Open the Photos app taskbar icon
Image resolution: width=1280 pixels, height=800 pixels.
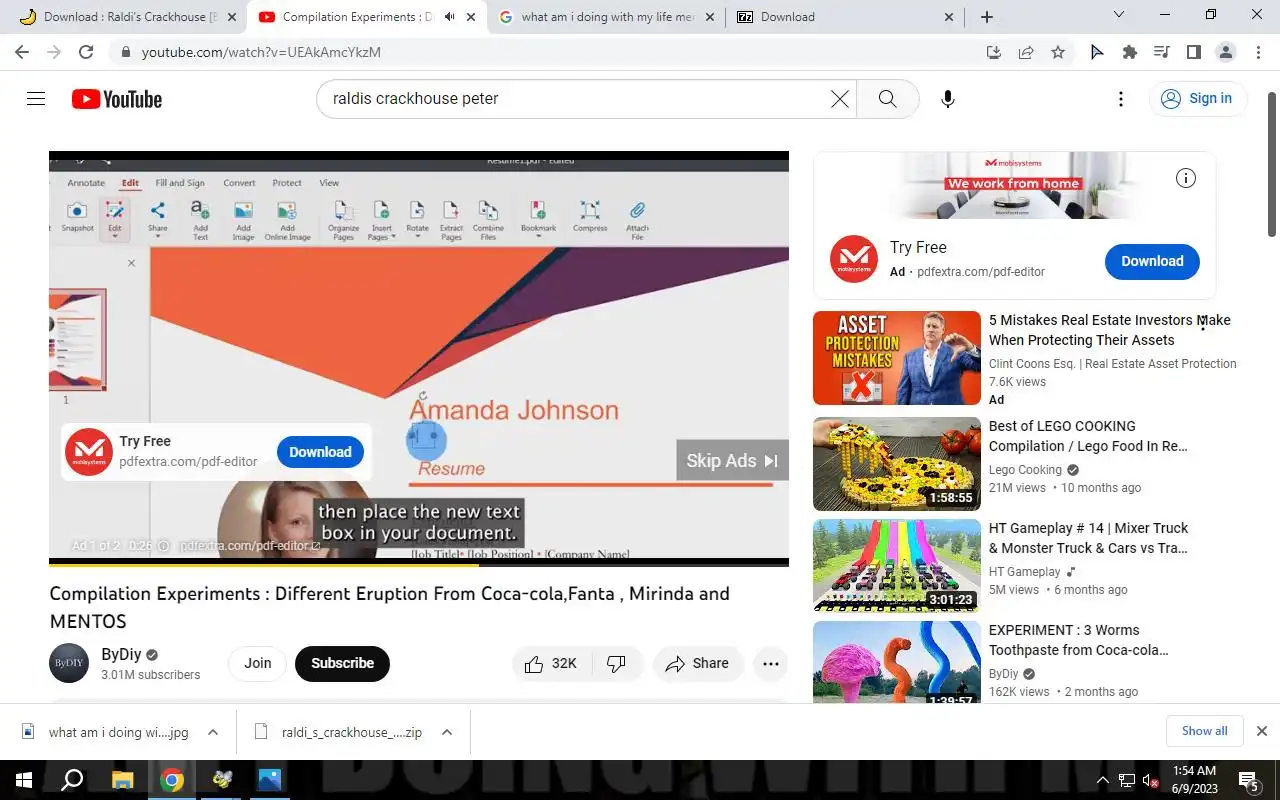click(x=270, y=780)
